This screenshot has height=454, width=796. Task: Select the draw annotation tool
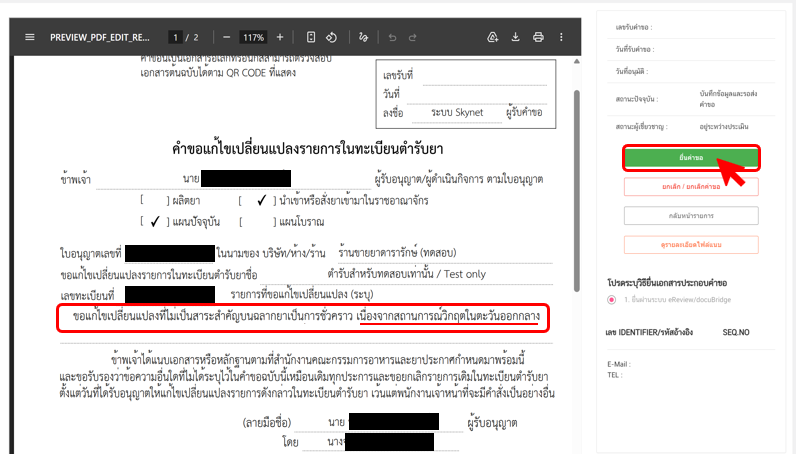pyautogui.click(x=363, y=37)
